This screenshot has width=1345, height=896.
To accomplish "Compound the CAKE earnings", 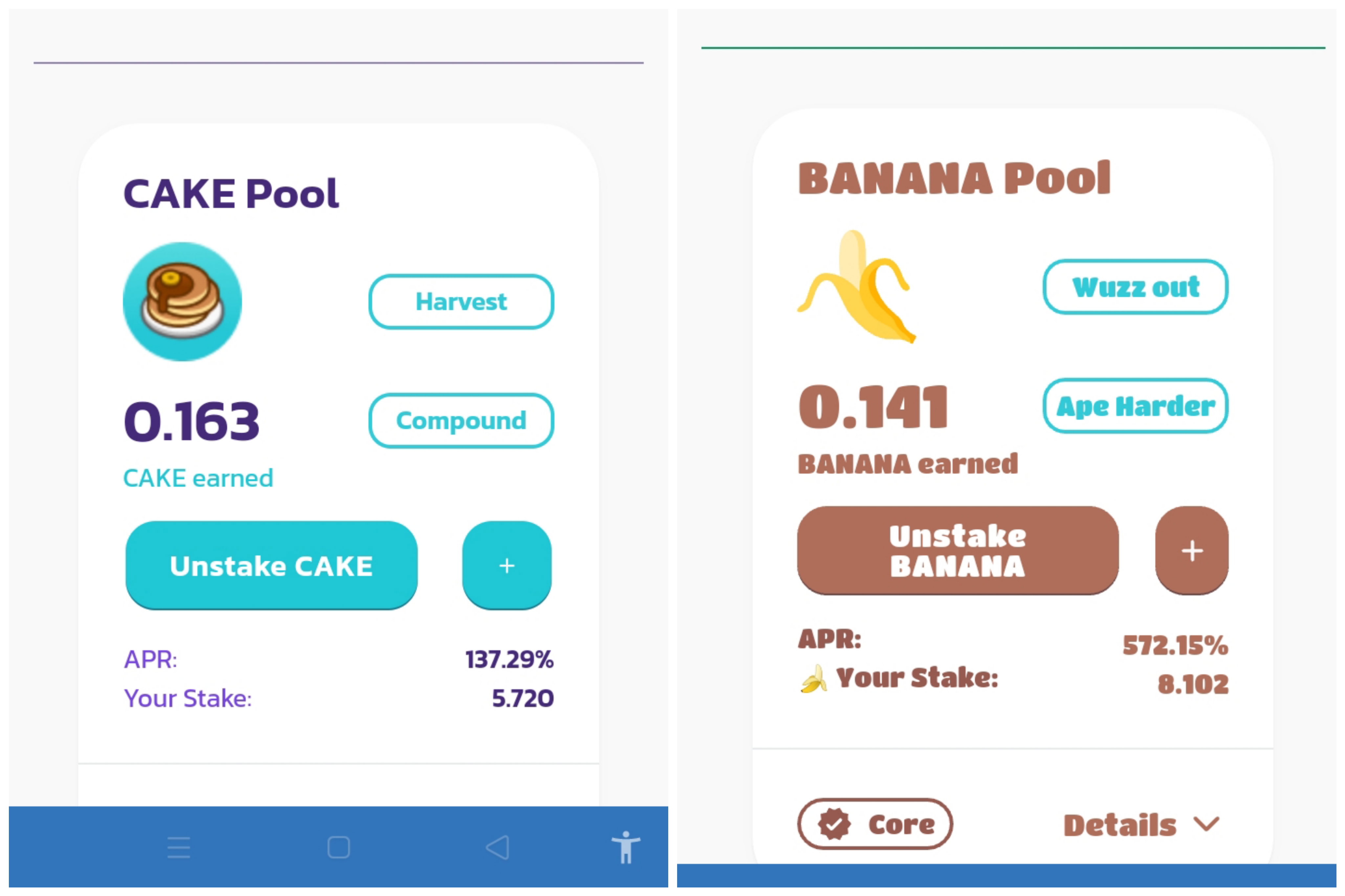I will 461,420.
